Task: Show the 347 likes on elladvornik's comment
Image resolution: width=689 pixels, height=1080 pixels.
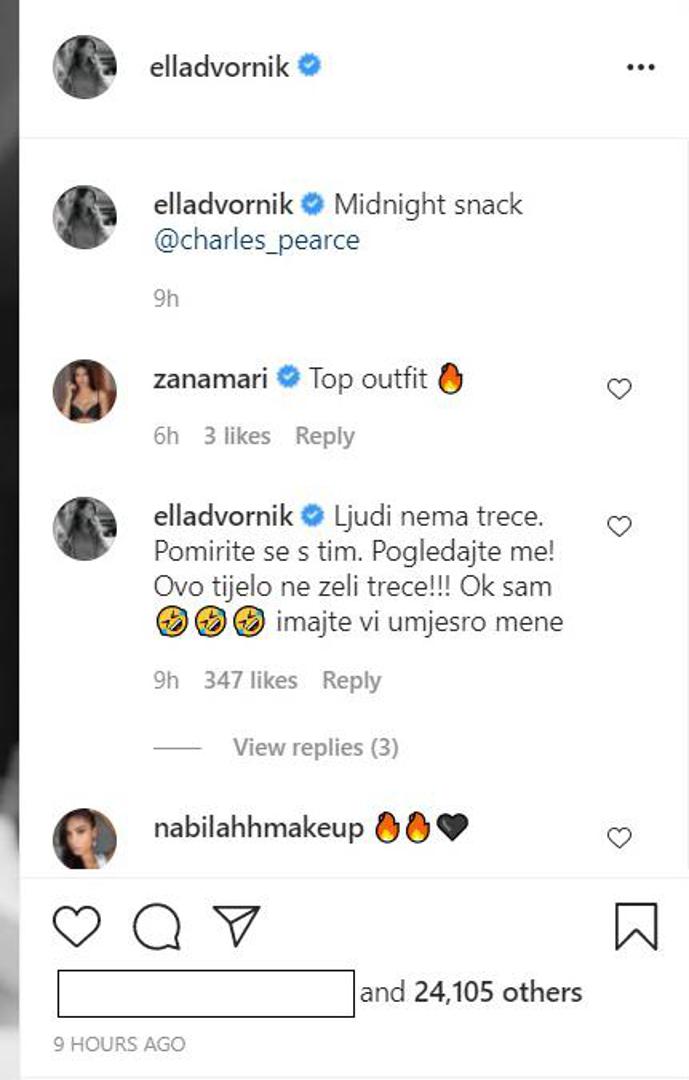Action: (x=250, y=680)
